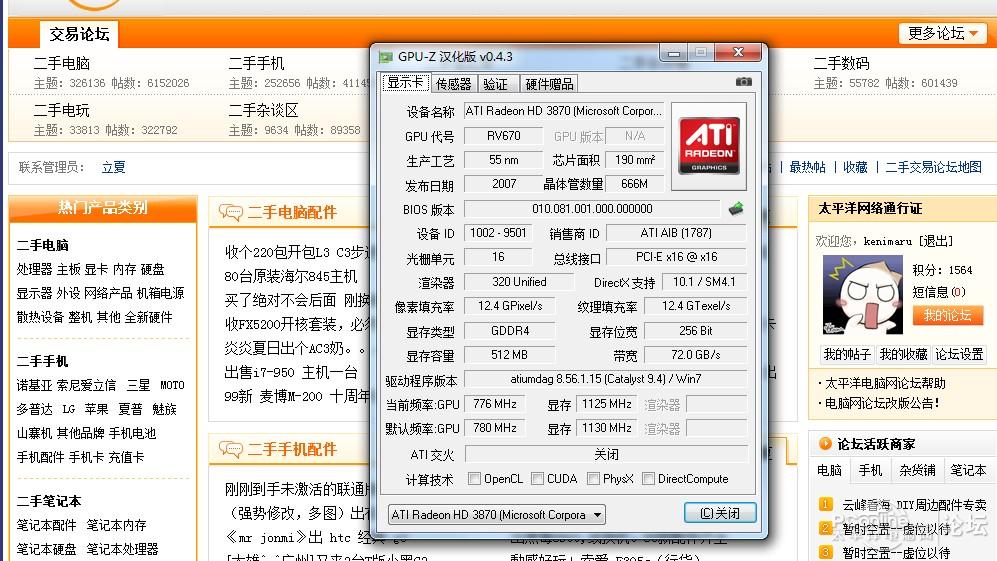Open the 二手电脑配件 section heading
This screenshot has width=997, height=561.
pyautogui.click(x=292, y=212)
